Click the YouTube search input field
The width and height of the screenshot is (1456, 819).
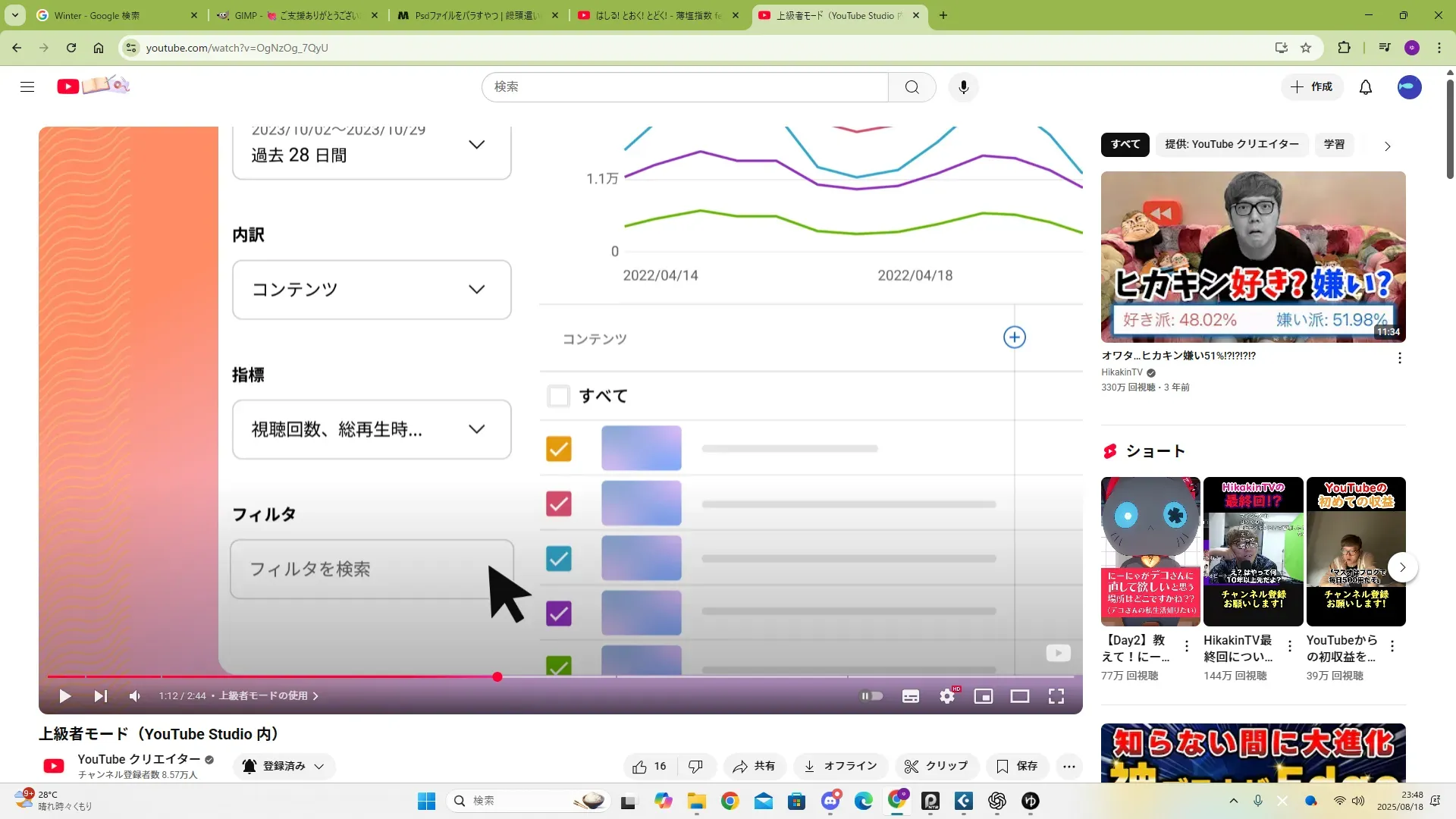685,87
